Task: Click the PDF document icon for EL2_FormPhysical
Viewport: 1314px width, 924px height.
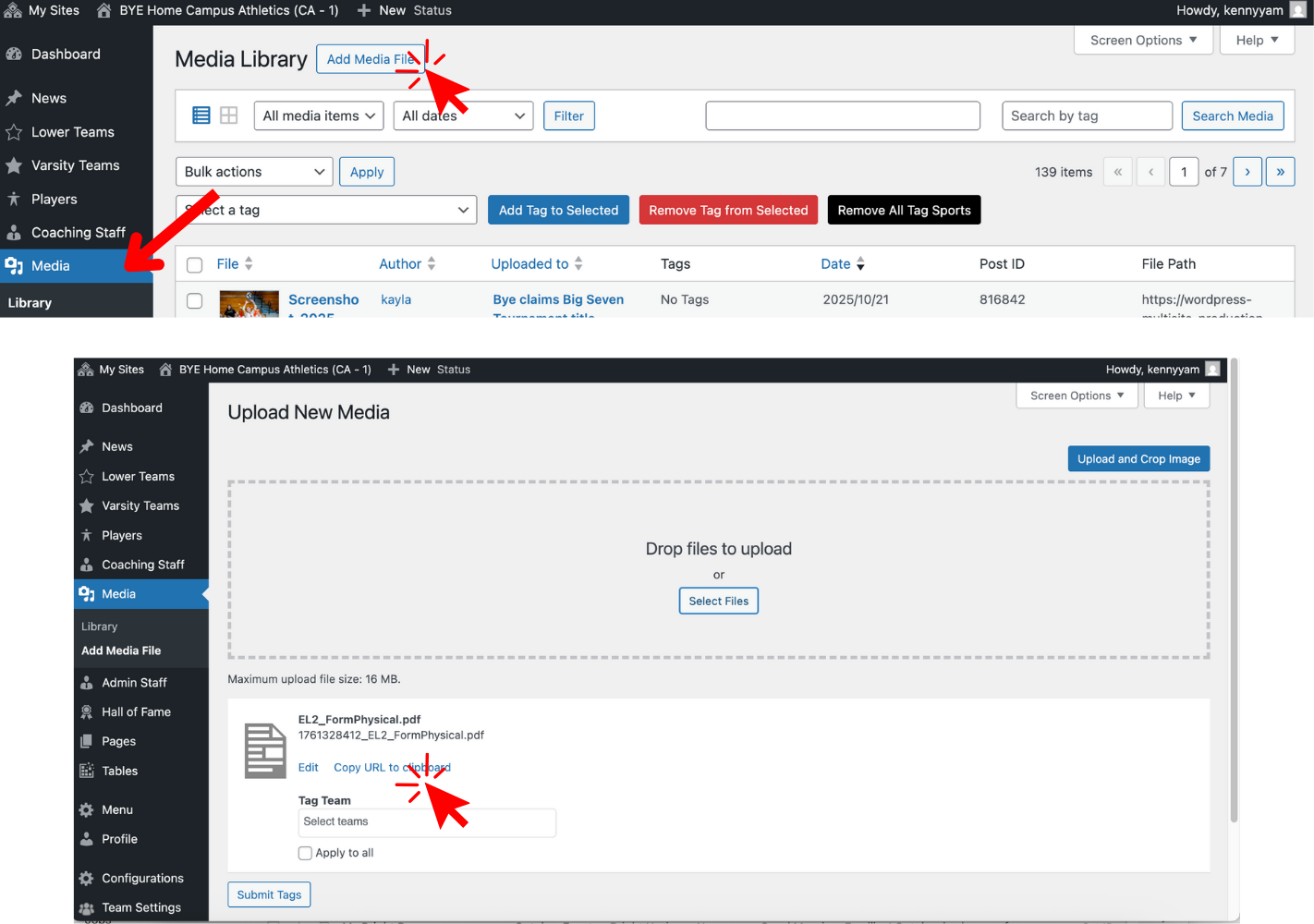Action: coord(265,750)
